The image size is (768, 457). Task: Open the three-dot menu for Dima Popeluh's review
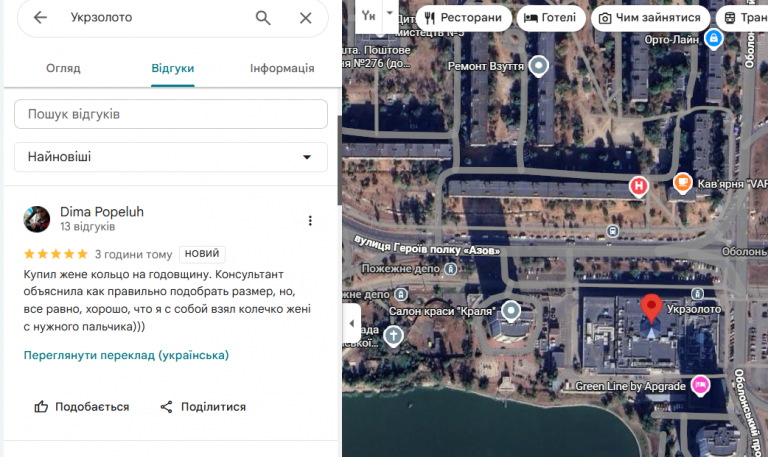(310, 220)
